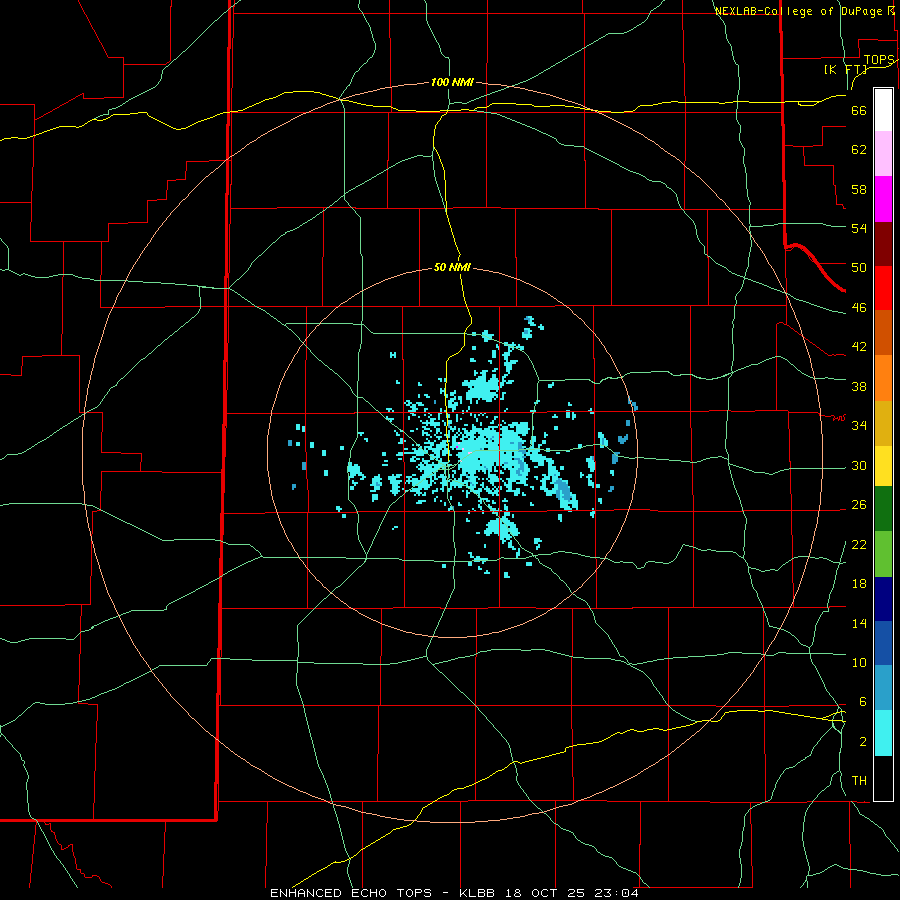
Task: Click the cyan legend swatch
Action: click(x=883, y=733)
